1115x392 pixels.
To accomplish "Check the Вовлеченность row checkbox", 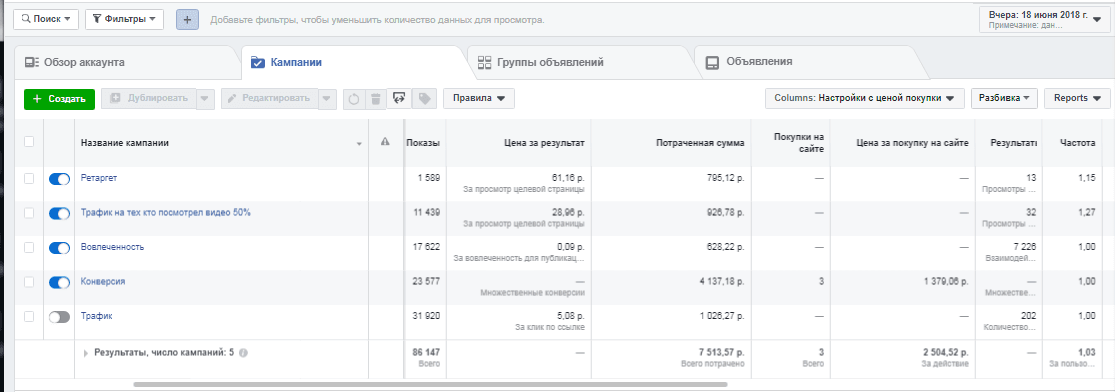I will coord(29,247).
